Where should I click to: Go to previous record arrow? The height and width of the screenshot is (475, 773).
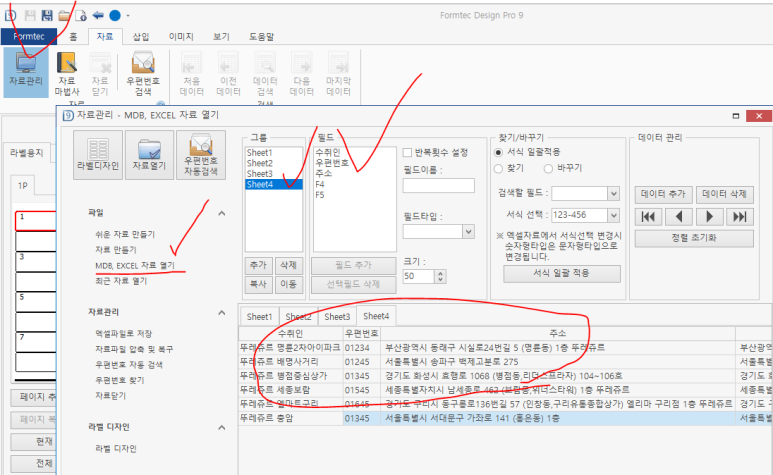pos(679,217)
